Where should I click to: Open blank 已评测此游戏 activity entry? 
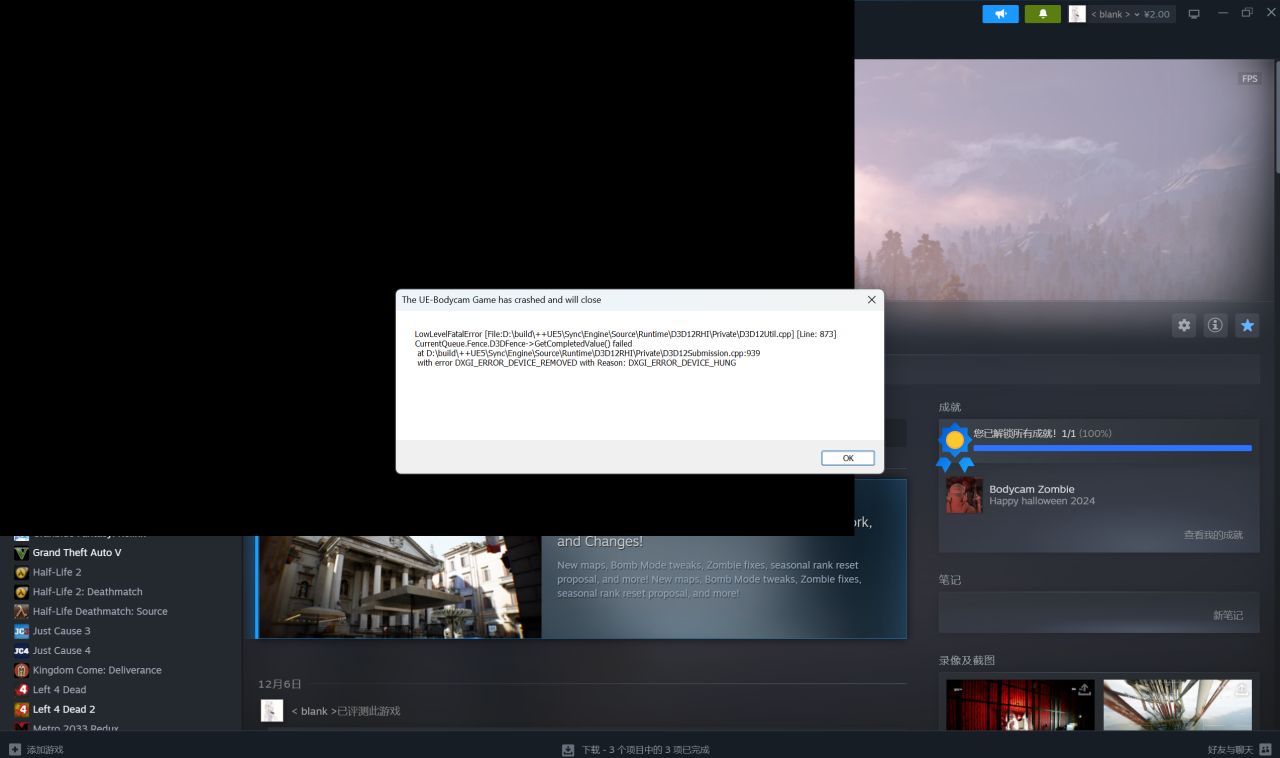click(346, 711)
